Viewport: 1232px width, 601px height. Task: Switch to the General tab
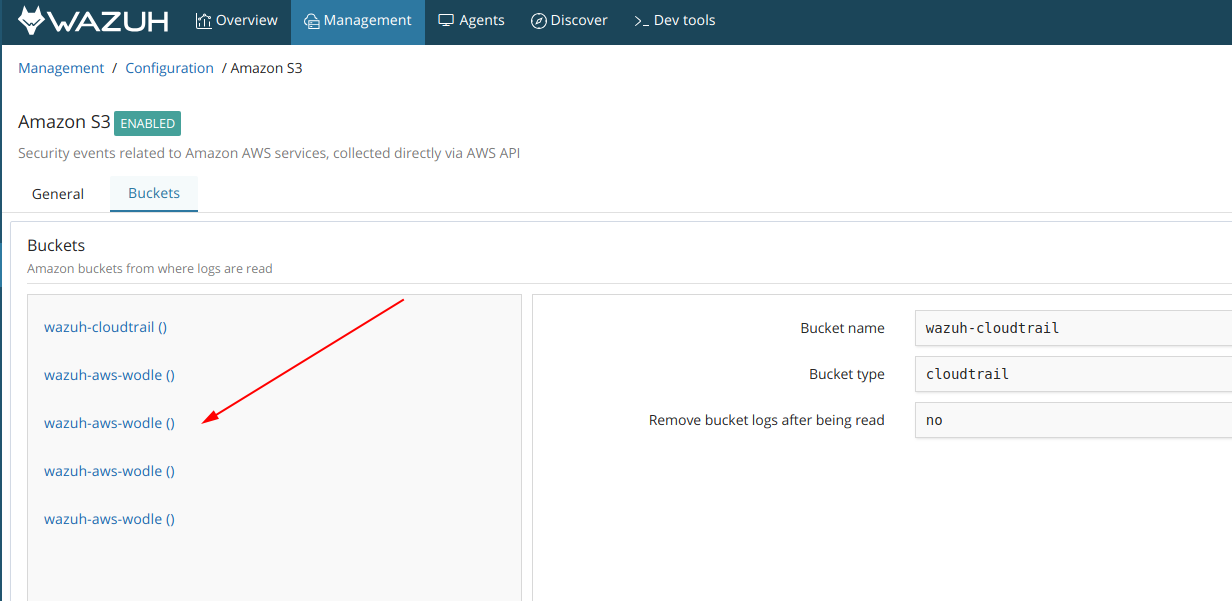pos(57,193)
